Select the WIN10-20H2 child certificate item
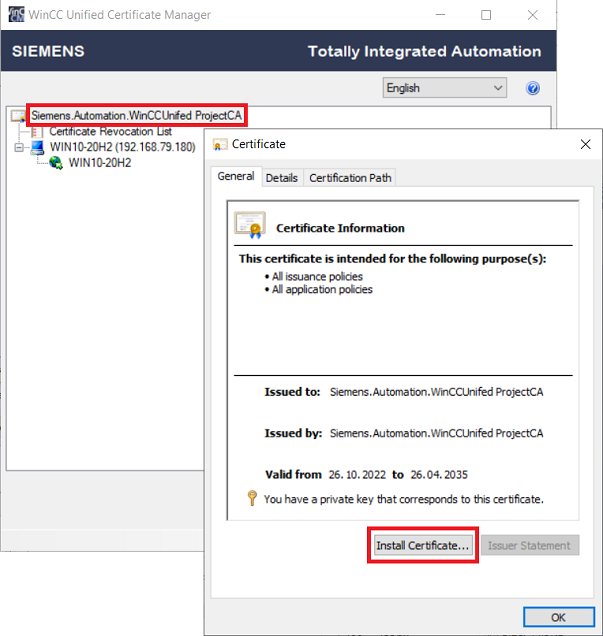Screen dimensions: 603x636 pos(100,163)
